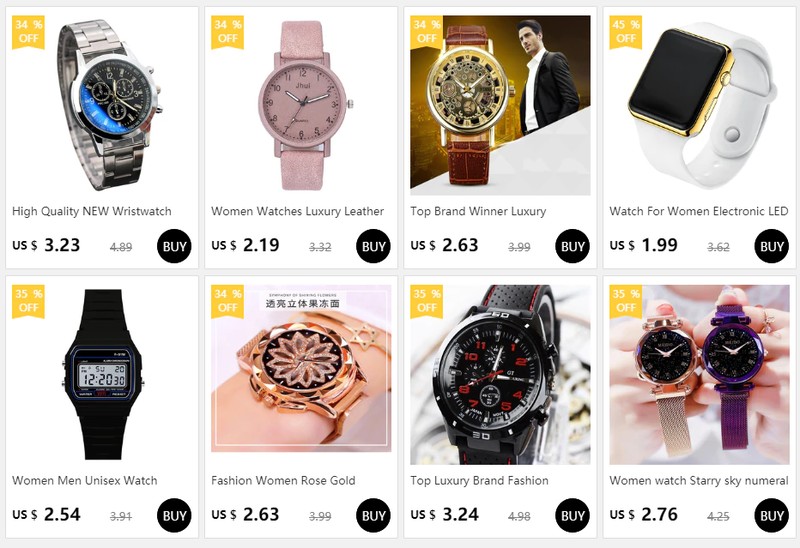
Task: Open the black and red GT sports watch image
Action: point(500,375)
